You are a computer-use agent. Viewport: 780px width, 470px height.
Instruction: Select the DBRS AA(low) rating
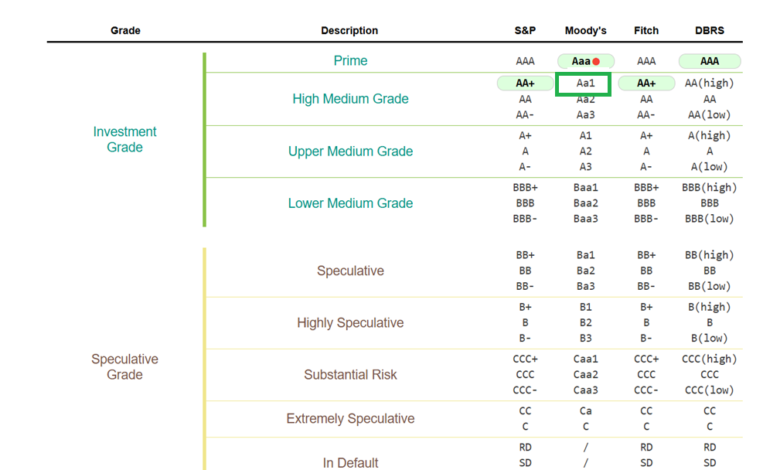(x=709, y=115)
